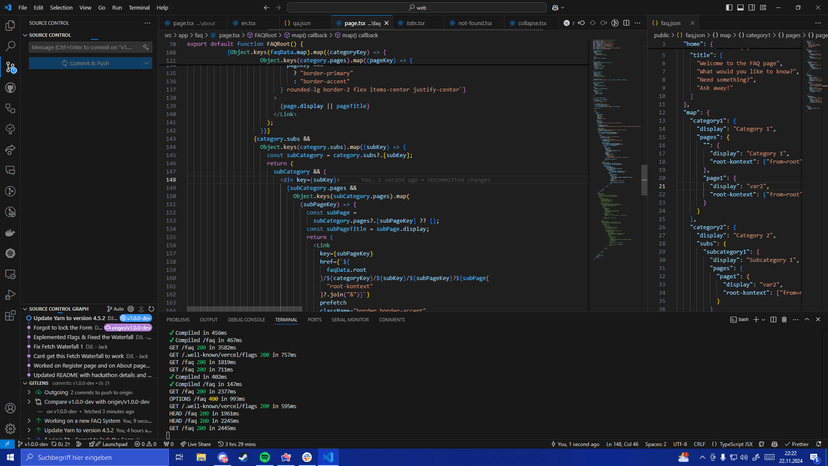Open Spotify from the Windows taskbar
This screenshot has width=828, height=466.
pos(265,457)
